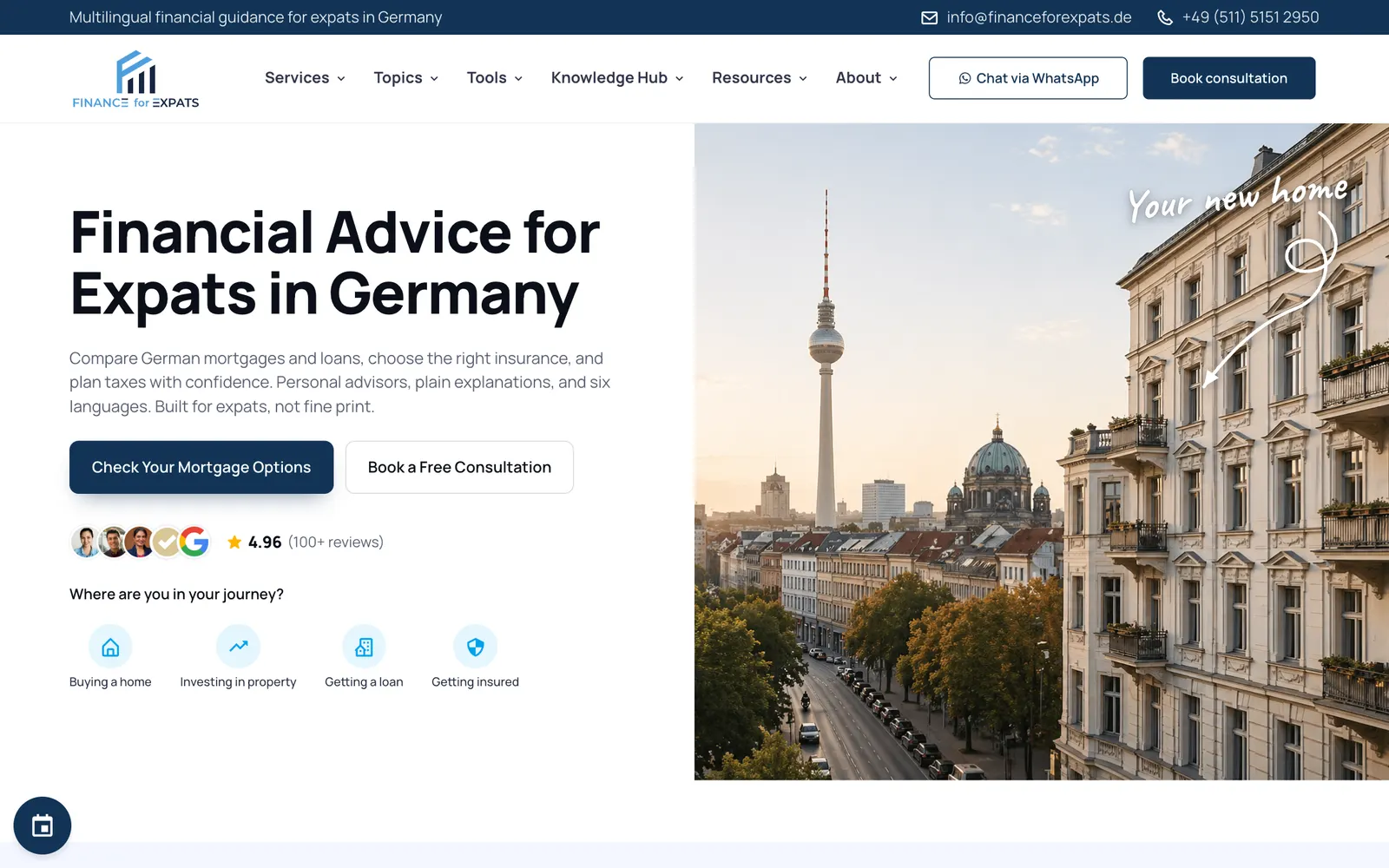The width and height of the screenshot is (1389, 868).
Task: Click the Buying a home label
Action: pos(110,682)
